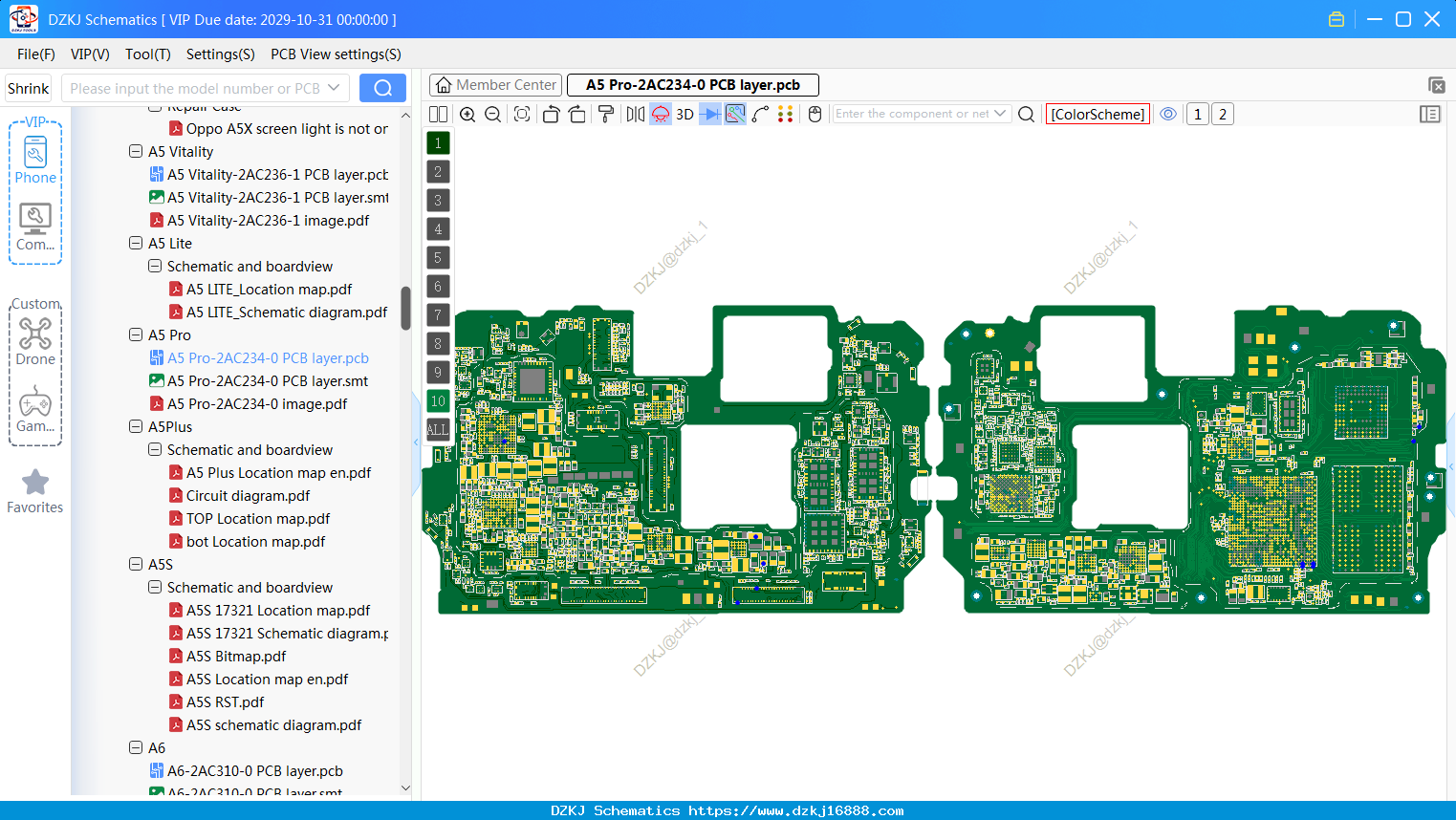Switch to 3D view
The width and height of the screenshot is (1456, 820).
685,115
